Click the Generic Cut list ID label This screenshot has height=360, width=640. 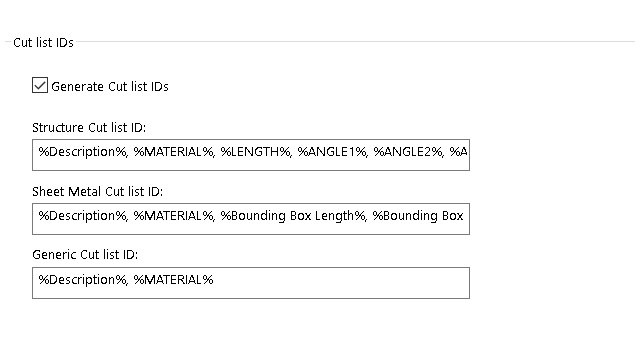(x=85, y=255)
